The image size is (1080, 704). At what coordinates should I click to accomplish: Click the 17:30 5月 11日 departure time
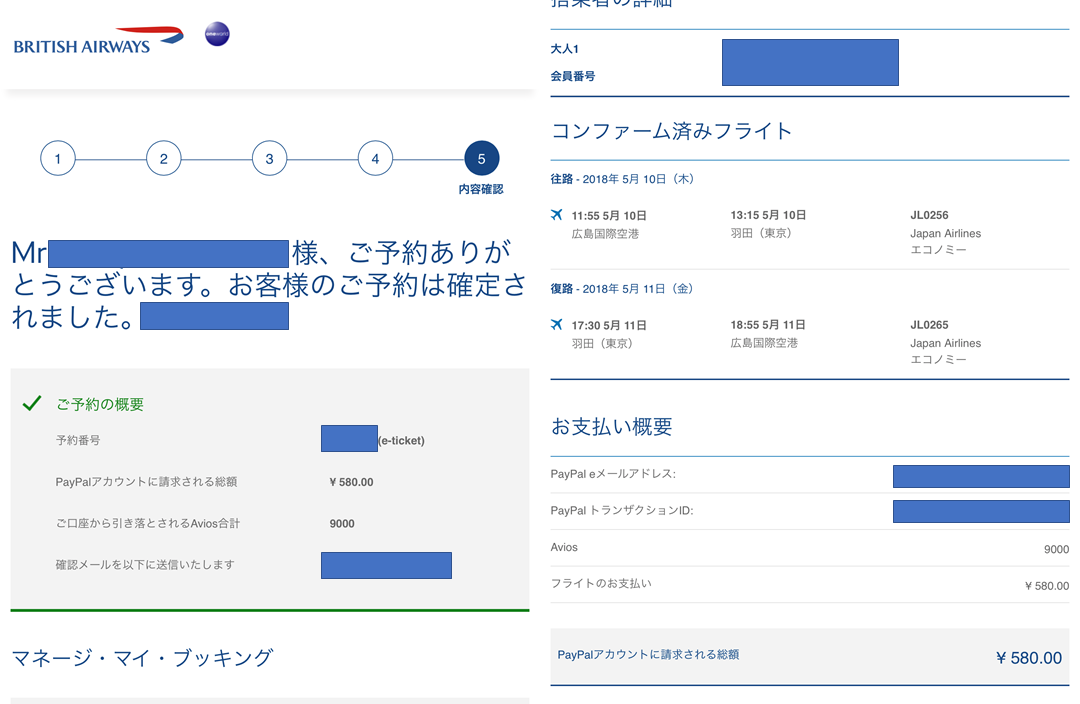click(x=609, y=325)
